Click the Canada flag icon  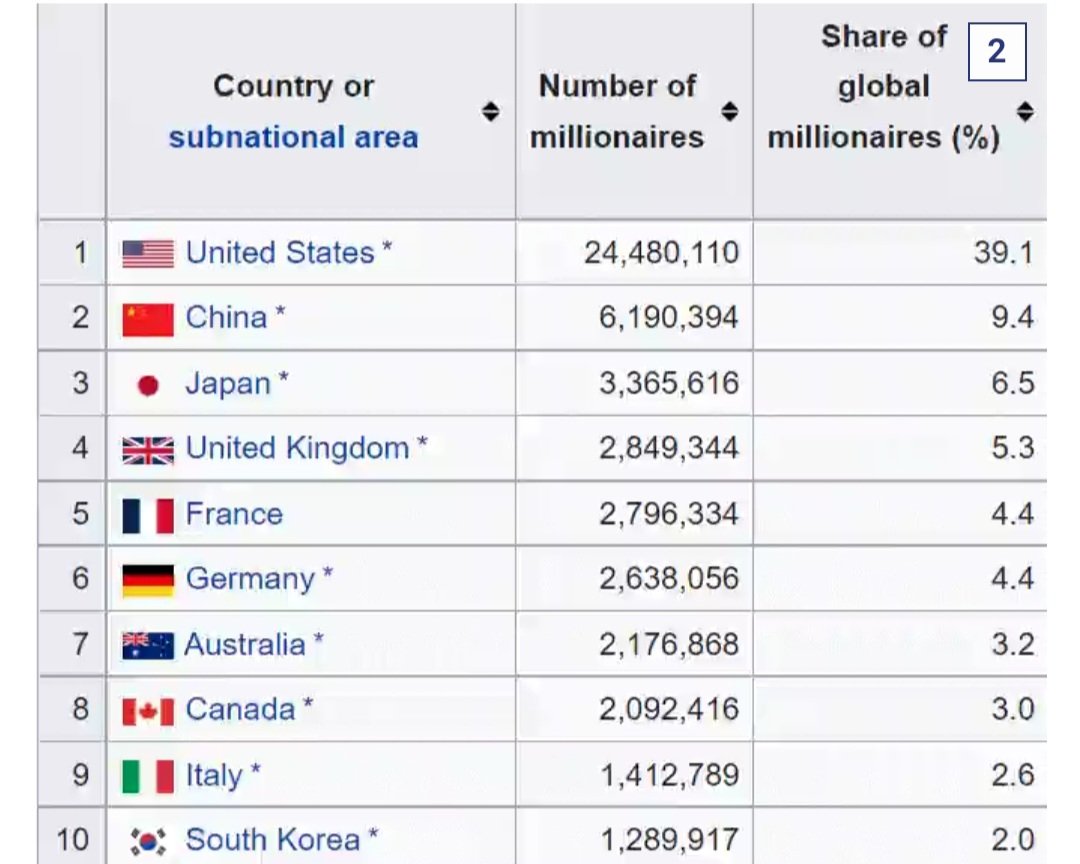tap(148, 711)
